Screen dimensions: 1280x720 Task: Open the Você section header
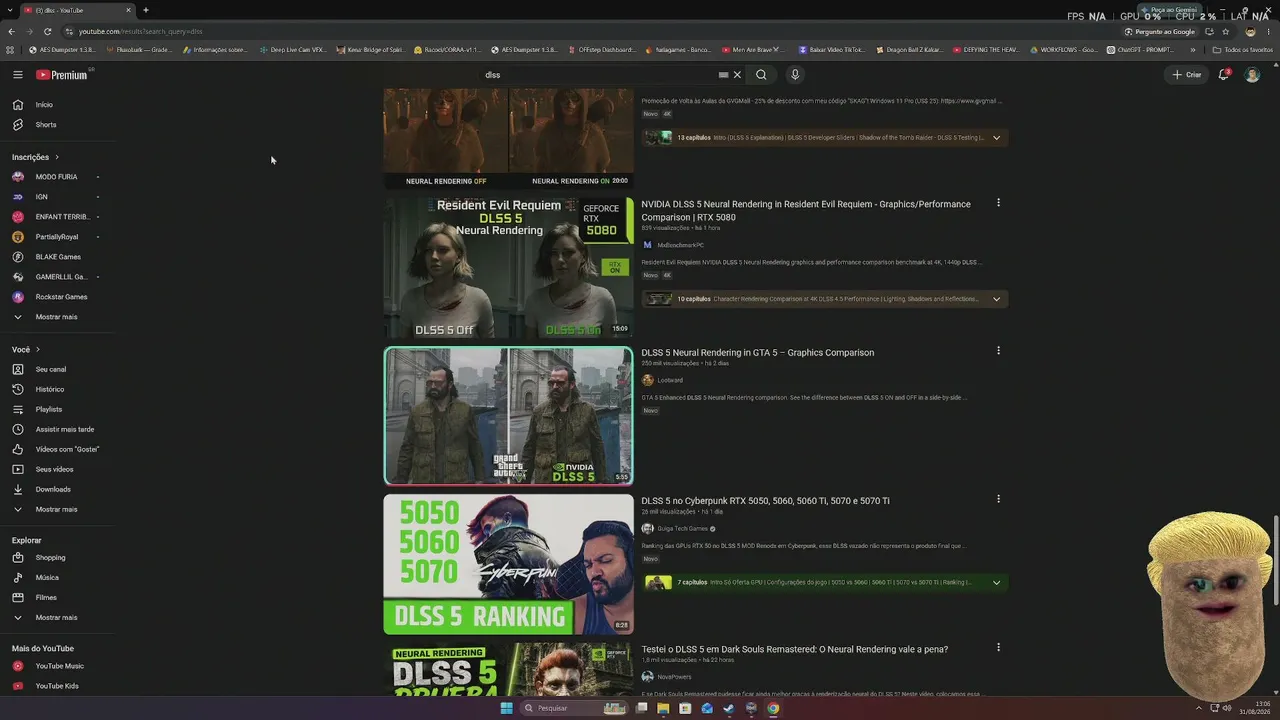coord(26,350)
